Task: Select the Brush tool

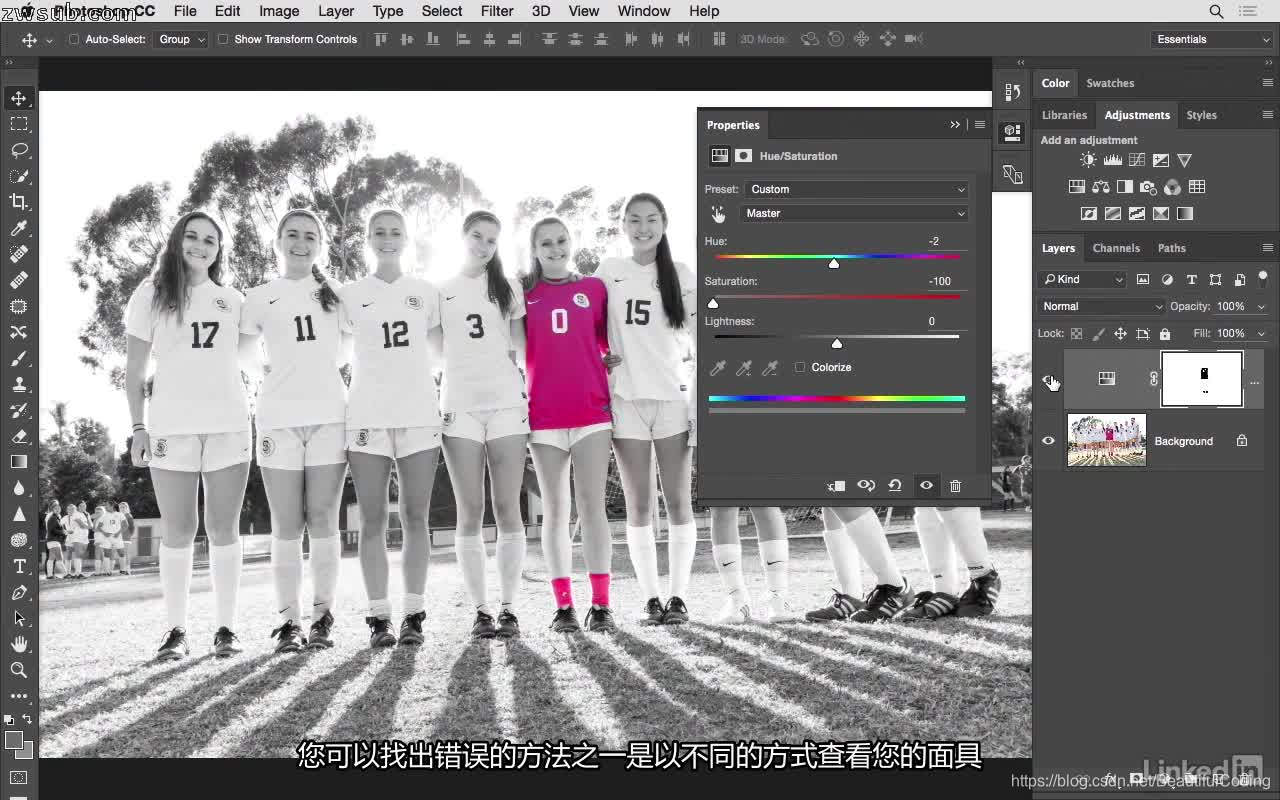Action: [x=19, y=358]
